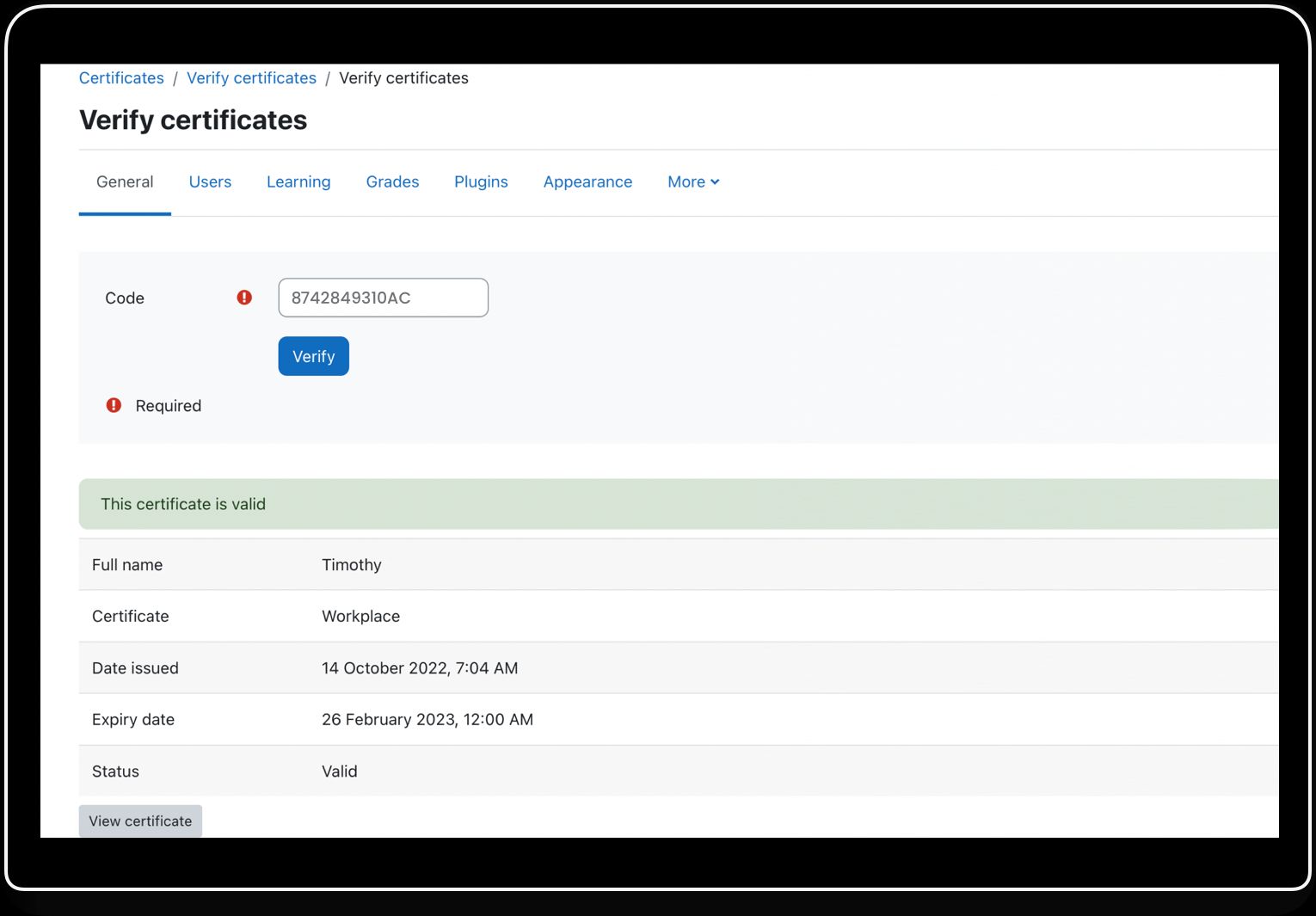The width and height of the screenshot is (1316, 916).
Task: Switch to the Learning tab
Action: (x=298, y=181)
